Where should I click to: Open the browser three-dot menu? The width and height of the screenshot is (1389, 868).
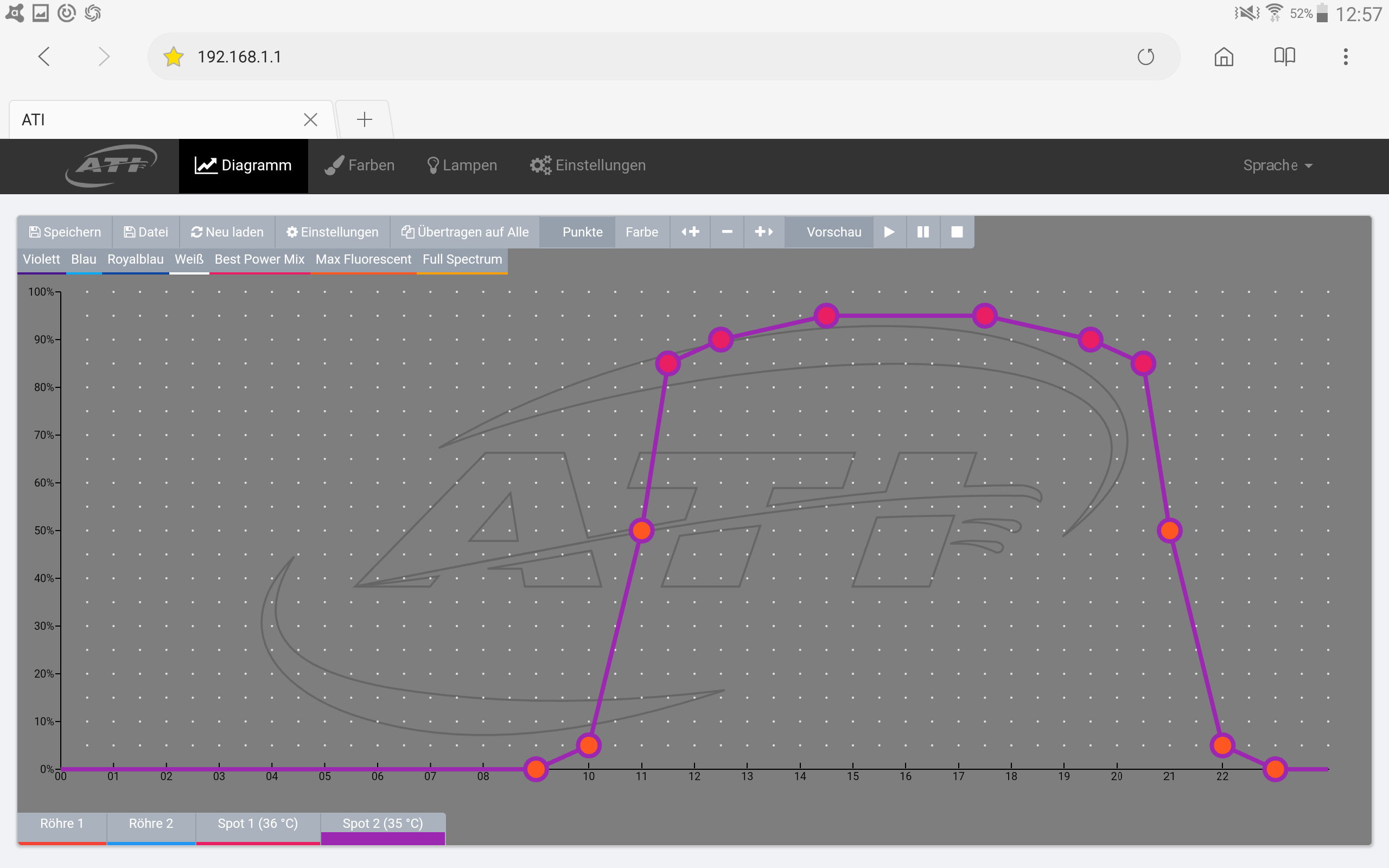tap(1346, 57)
